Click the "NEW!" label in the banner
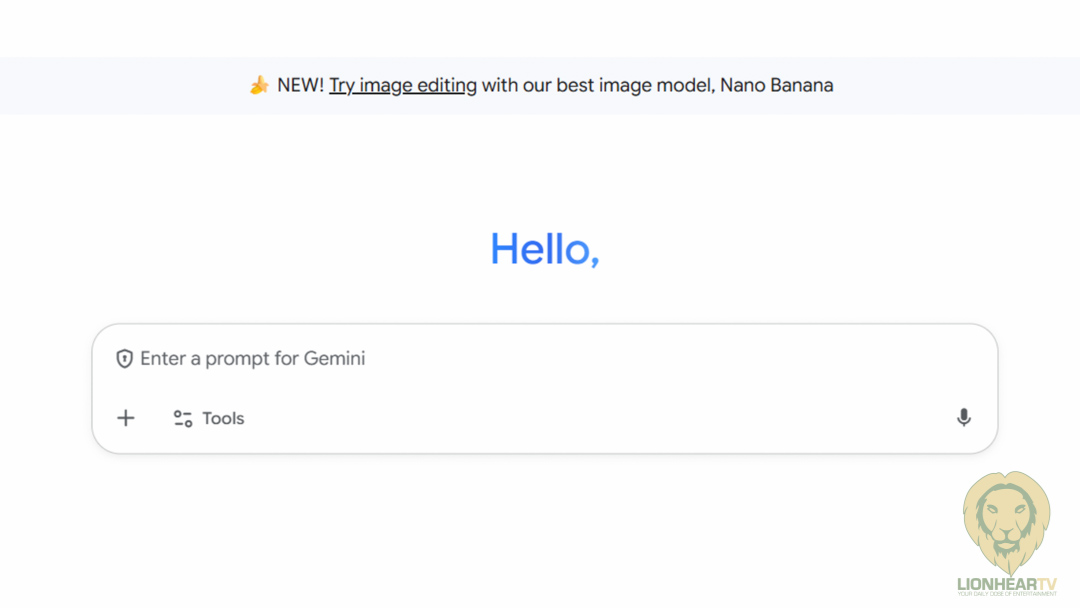 (300, 86)
